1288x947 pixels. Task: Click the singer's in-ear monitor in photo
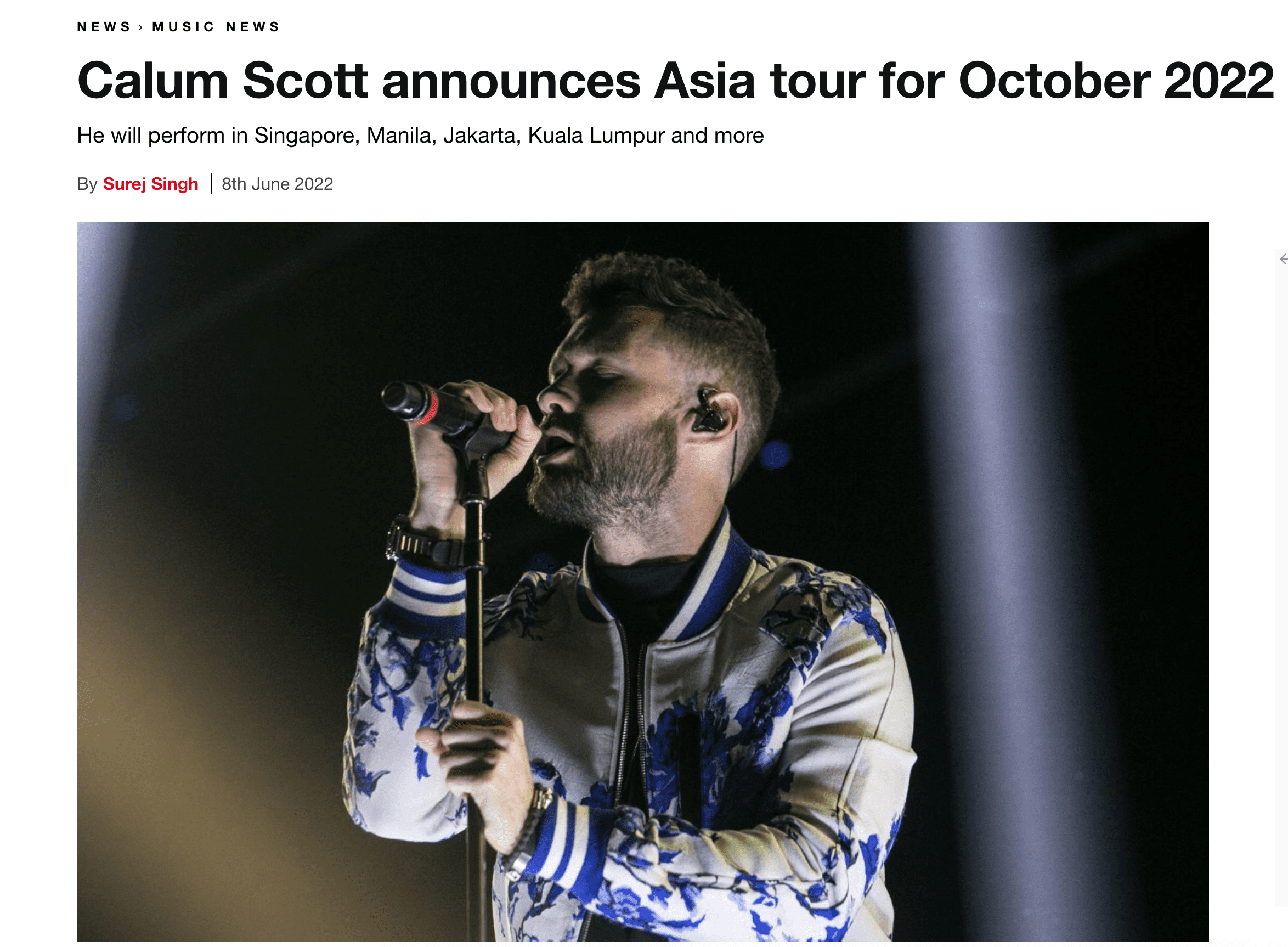tap(709, 410)
